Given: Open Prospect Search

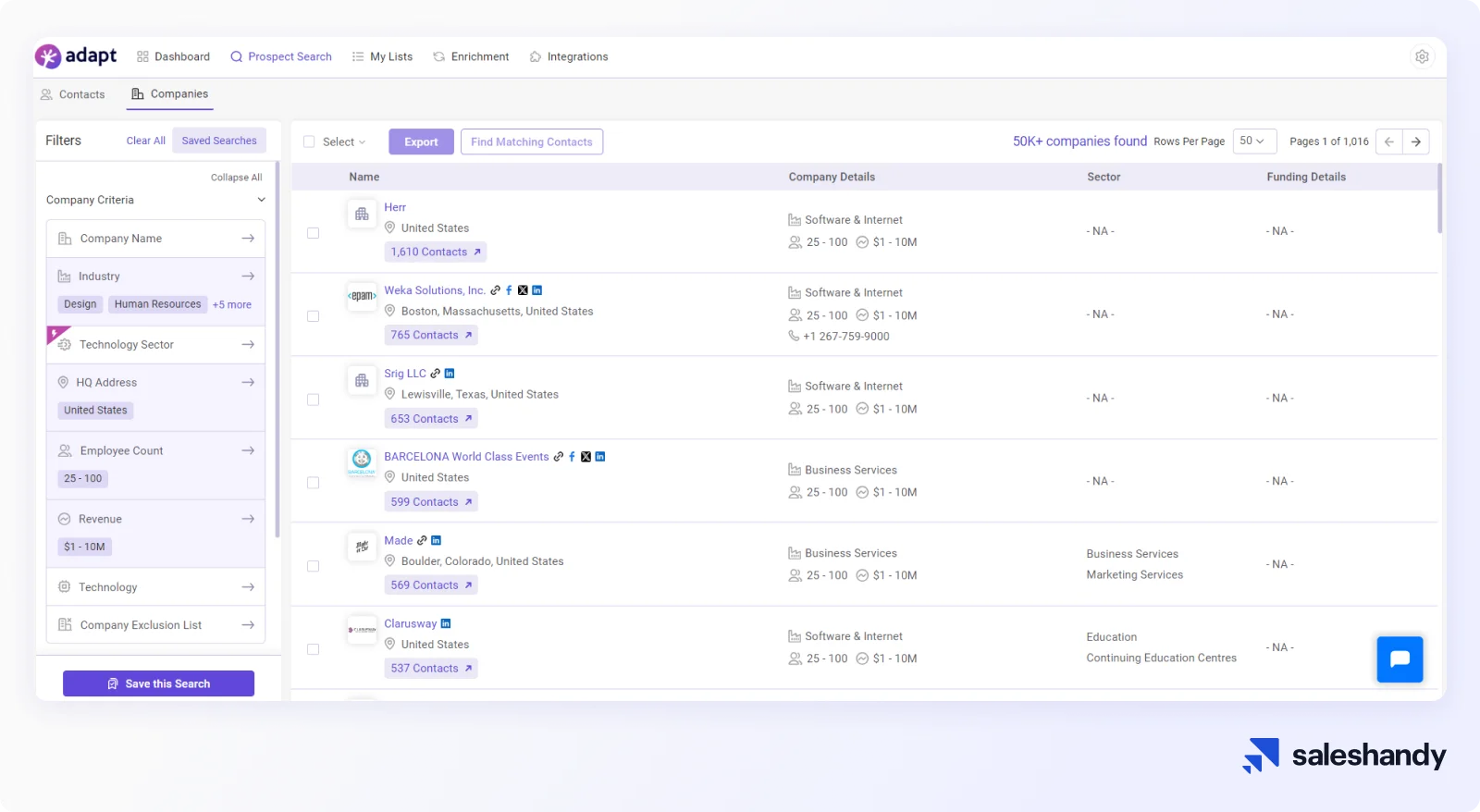Looking at the screenshot, I should (x=281, y=56).
